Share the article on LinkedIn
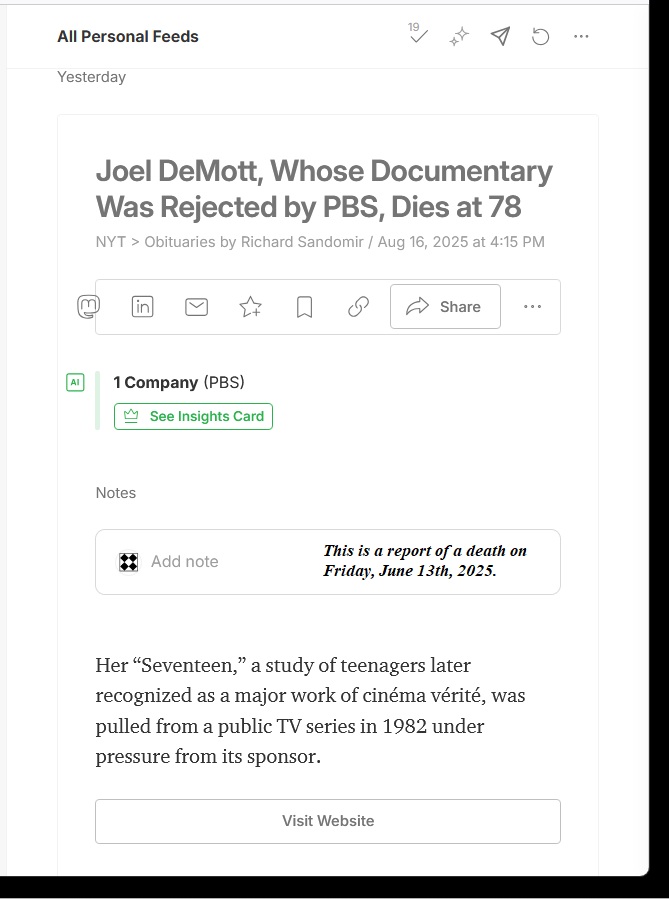 [143, 307]
